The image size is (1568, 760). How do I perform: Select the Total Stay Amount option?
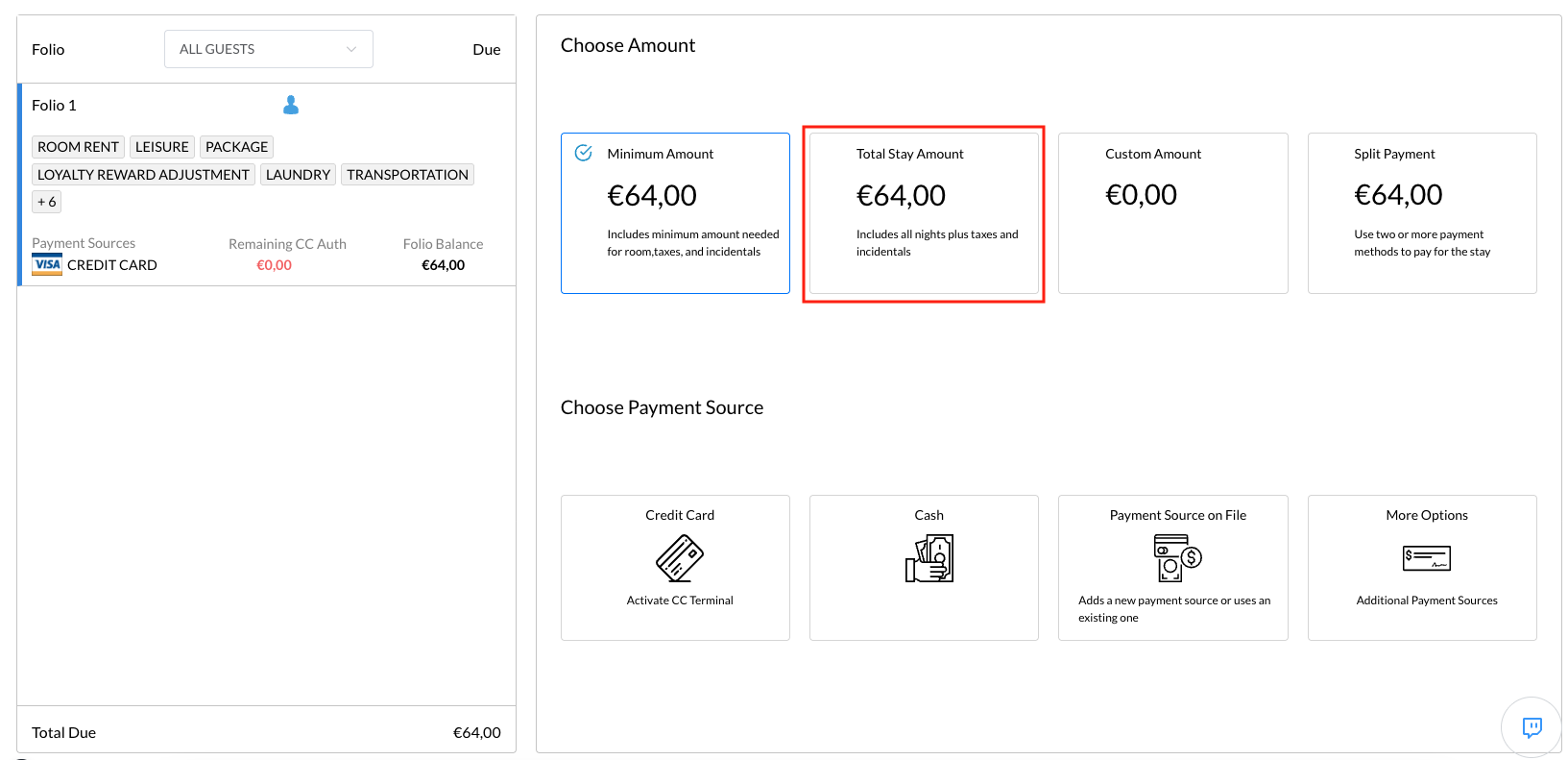pos(924,213)
